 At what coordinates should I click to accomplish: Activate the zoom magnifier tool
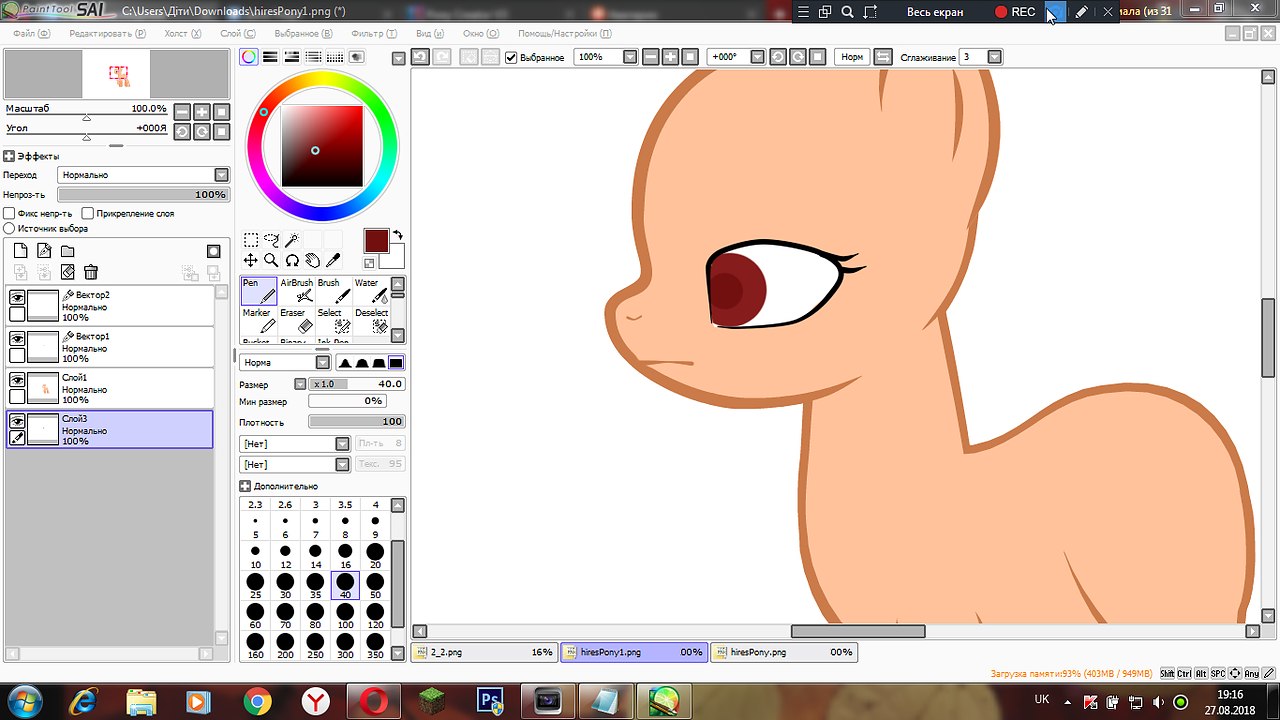(271, 260)
